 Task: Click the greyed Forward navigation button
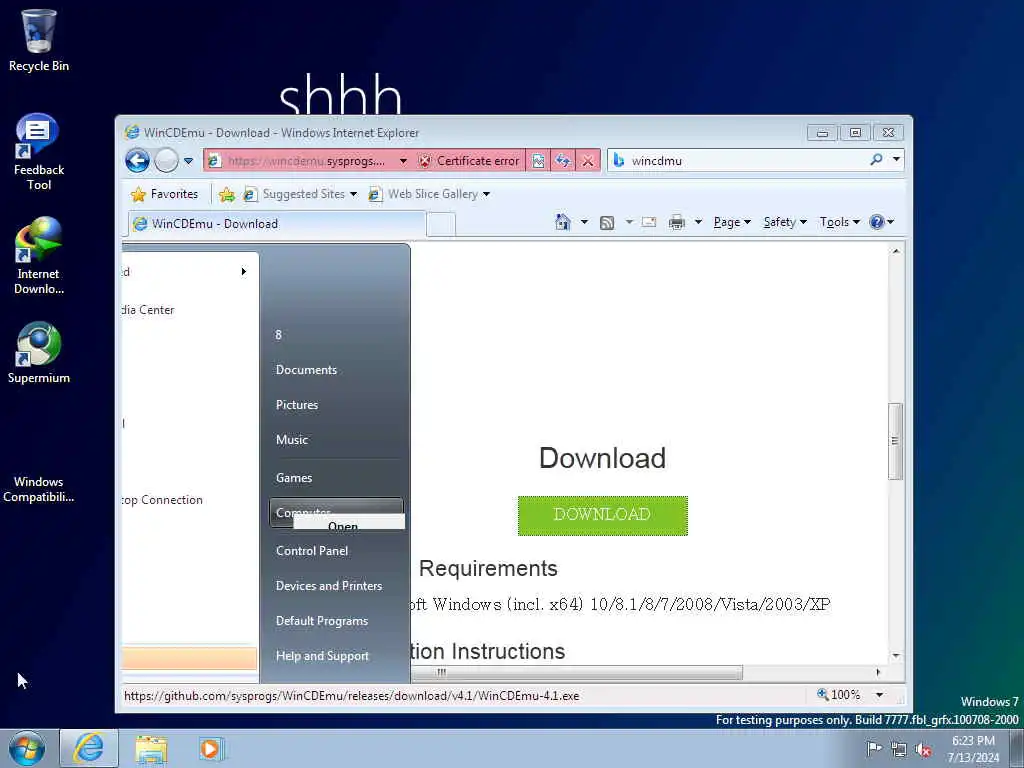click(167, 161)
